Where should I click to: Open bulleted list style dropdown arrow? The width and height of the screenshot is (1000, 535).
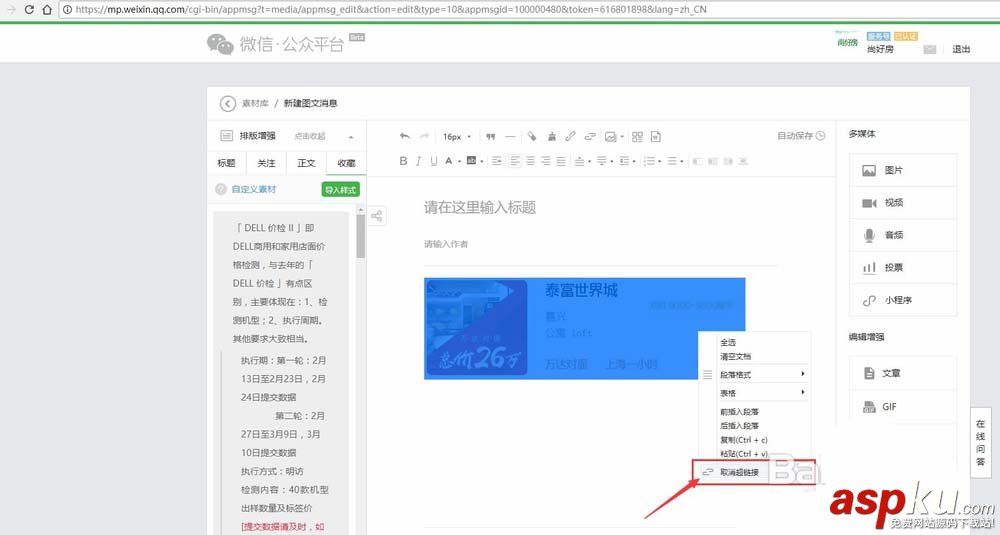point(681,161)
